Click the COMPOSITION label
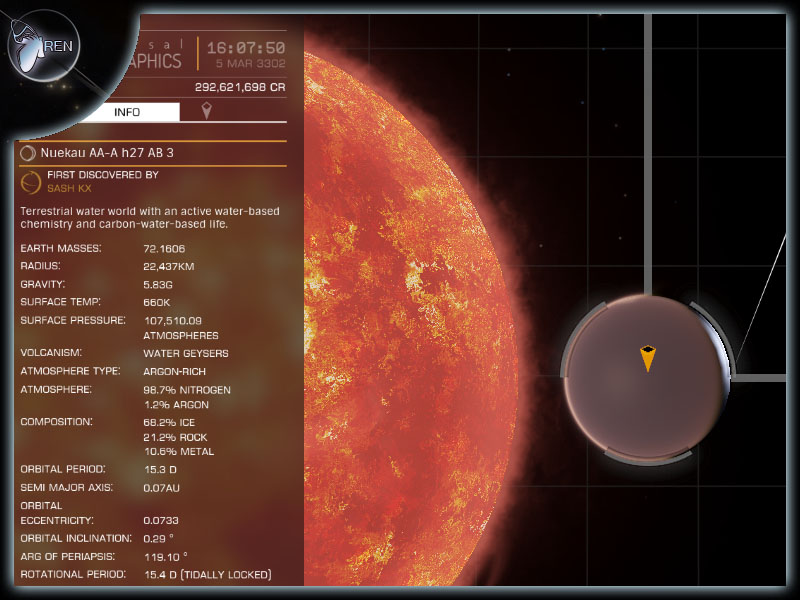 [x=56, y=421]
